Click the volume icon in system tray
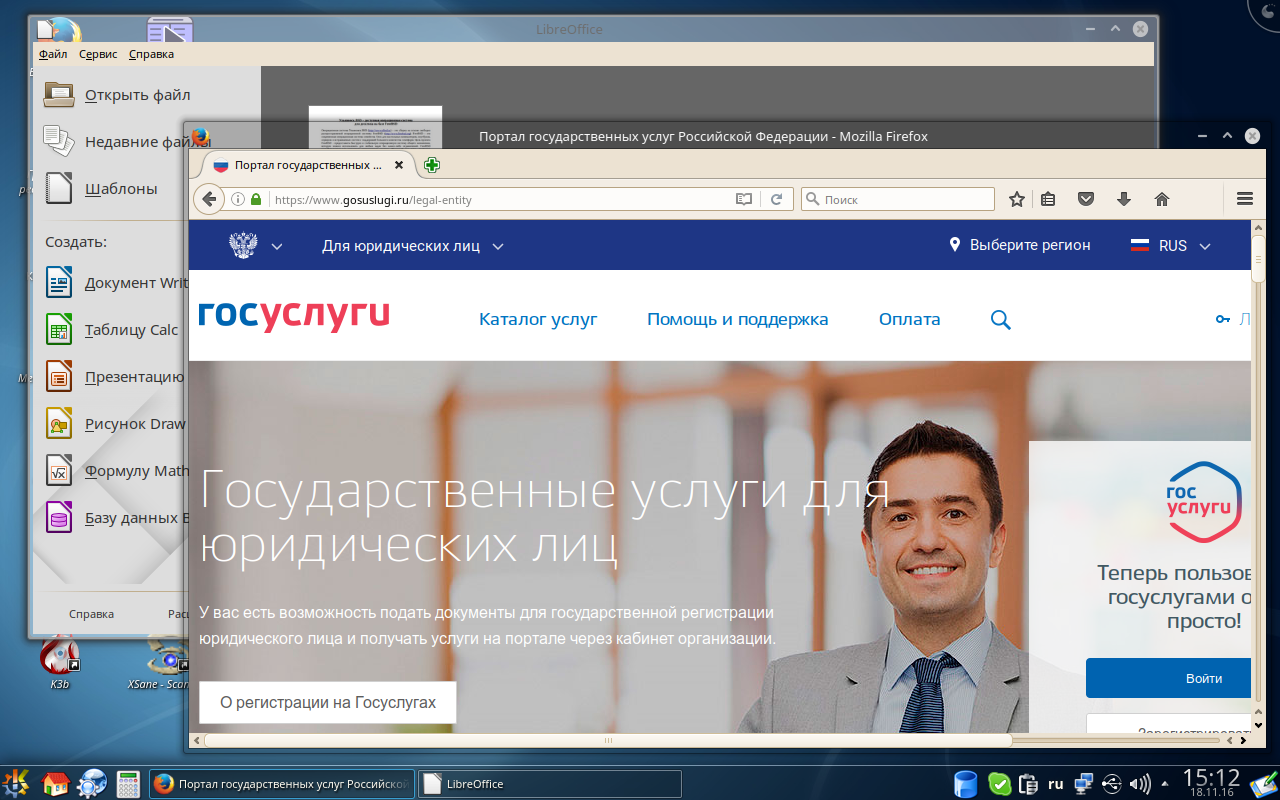The width and height of the screenshot is (1280, 800). (1139, 783)
